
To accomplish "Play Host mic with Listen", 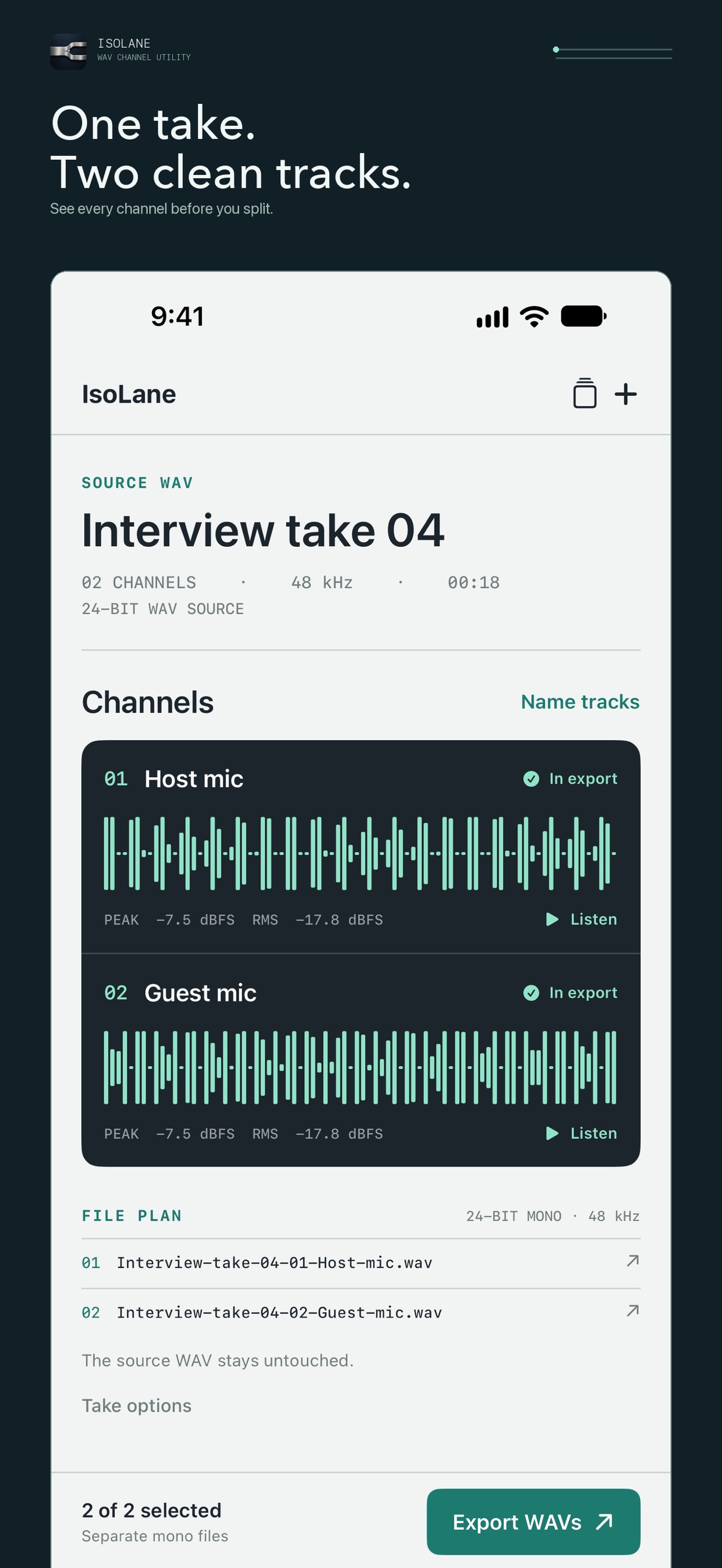I will tap(581, 919).
